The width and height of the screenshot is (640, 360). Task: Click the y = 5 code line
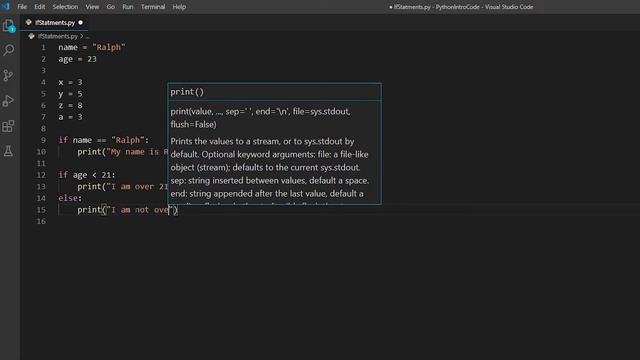[70, 94]
